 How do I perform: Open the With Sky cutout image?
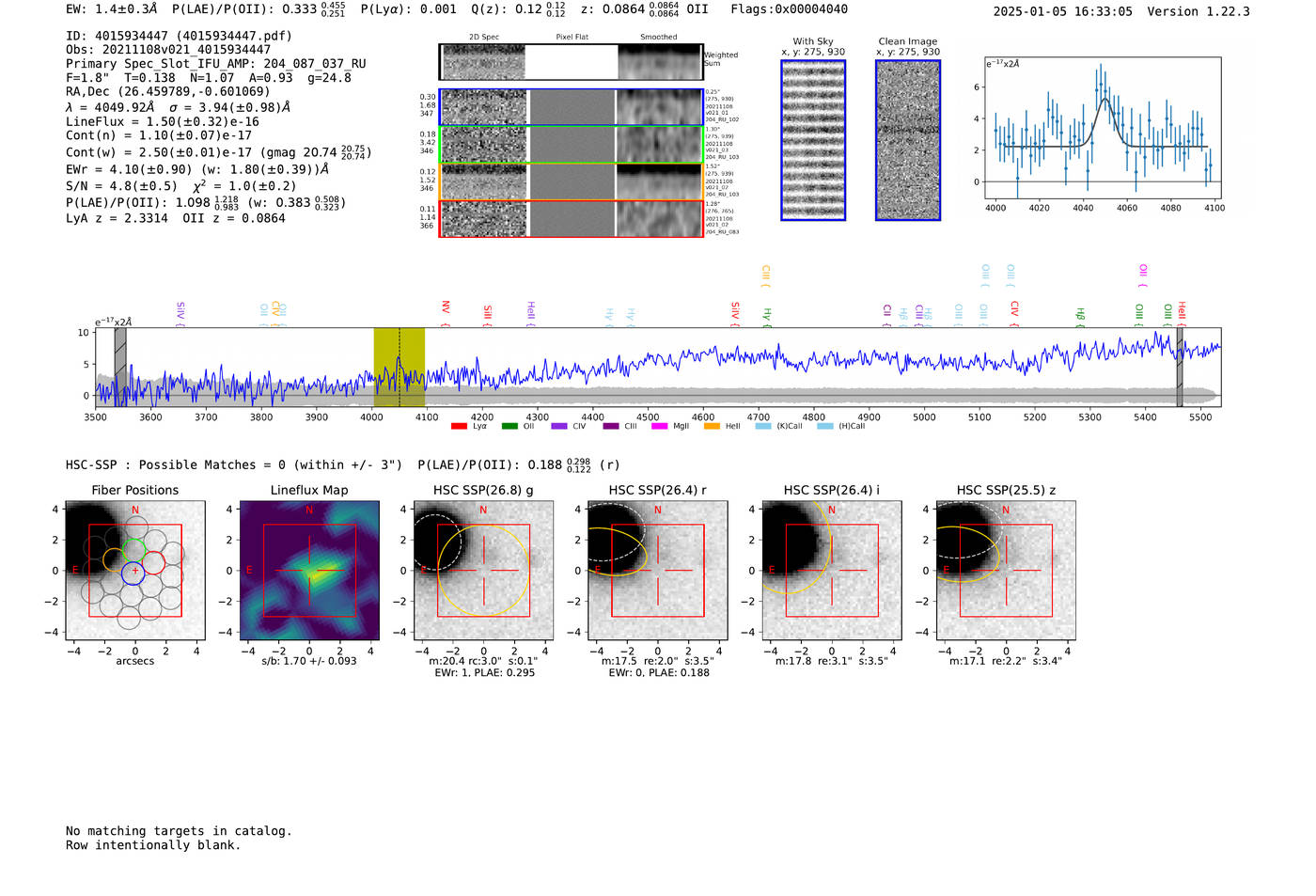[813, 140]
